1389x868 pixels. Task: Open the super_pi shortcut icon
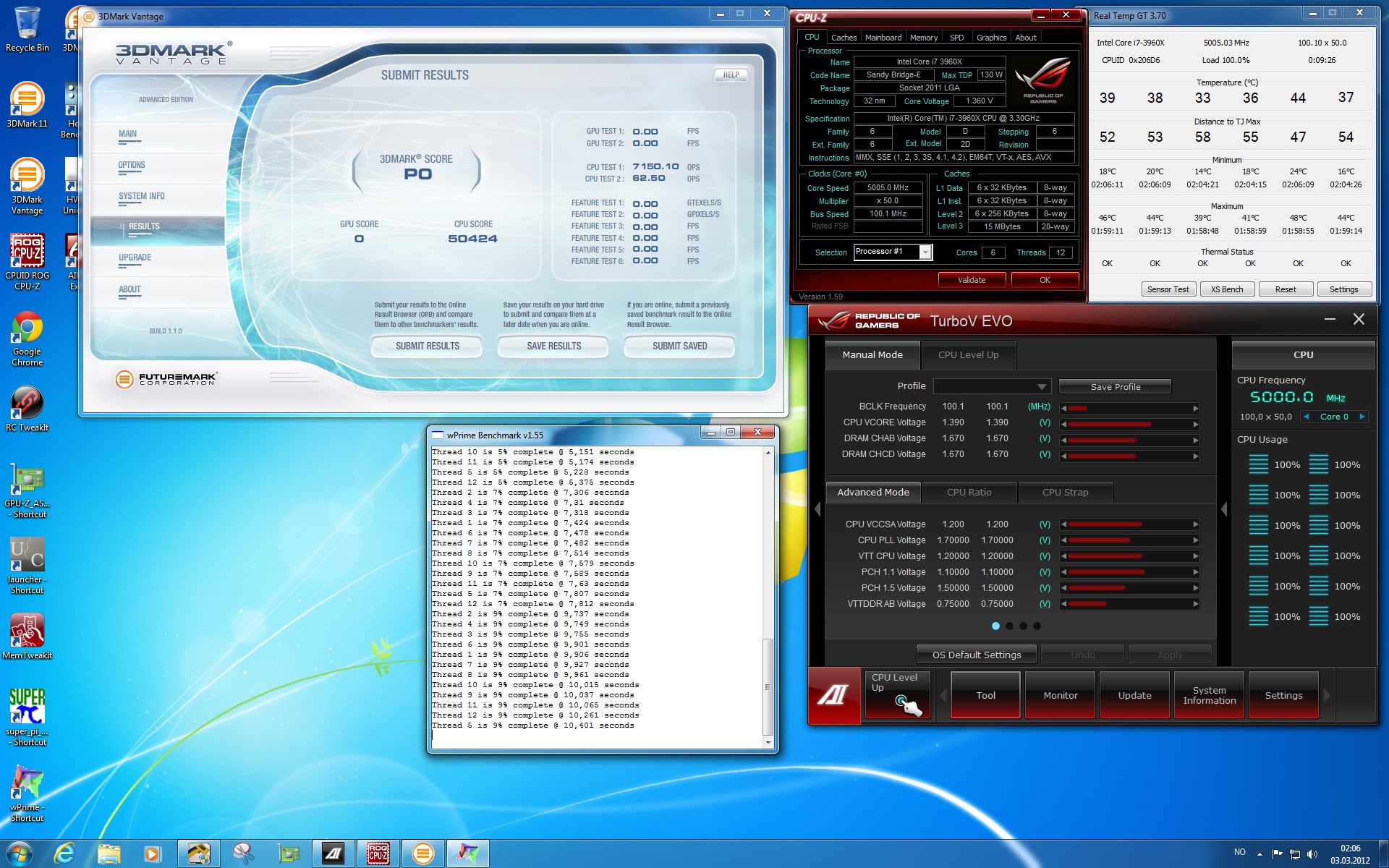(x=27, y=718)
